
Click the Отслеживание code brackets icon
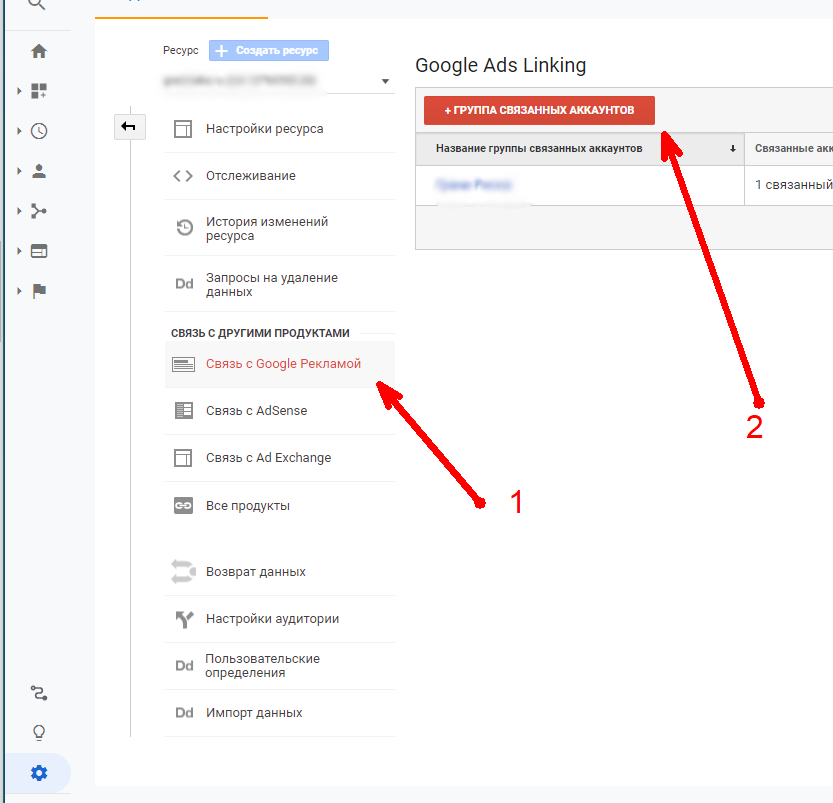183,176
